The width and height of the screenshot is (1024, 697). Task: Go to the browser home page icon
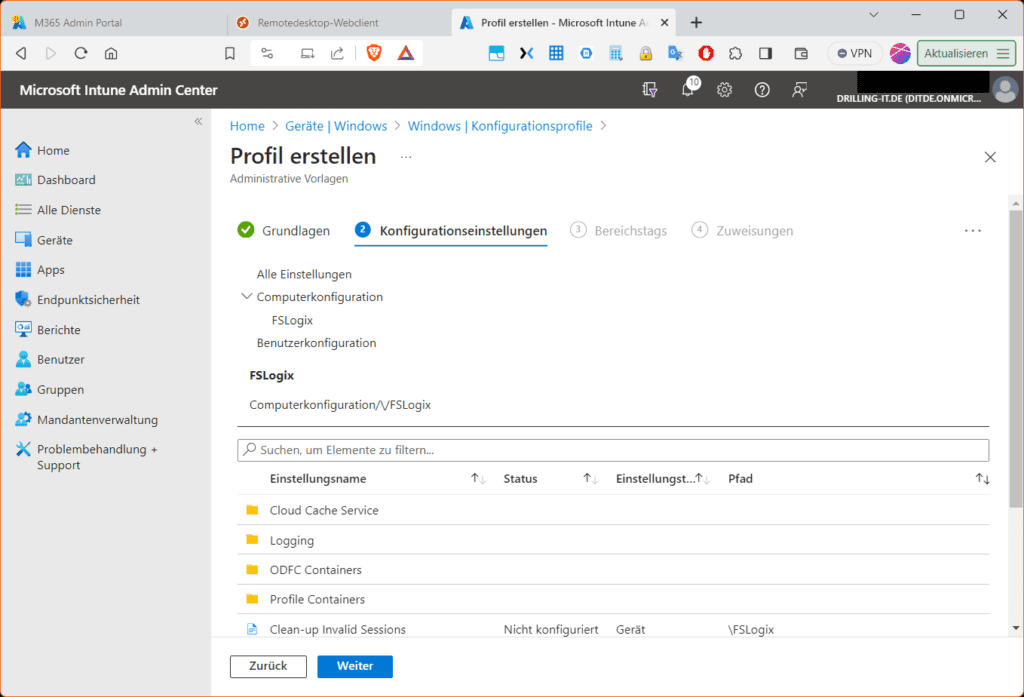(111, 54)
